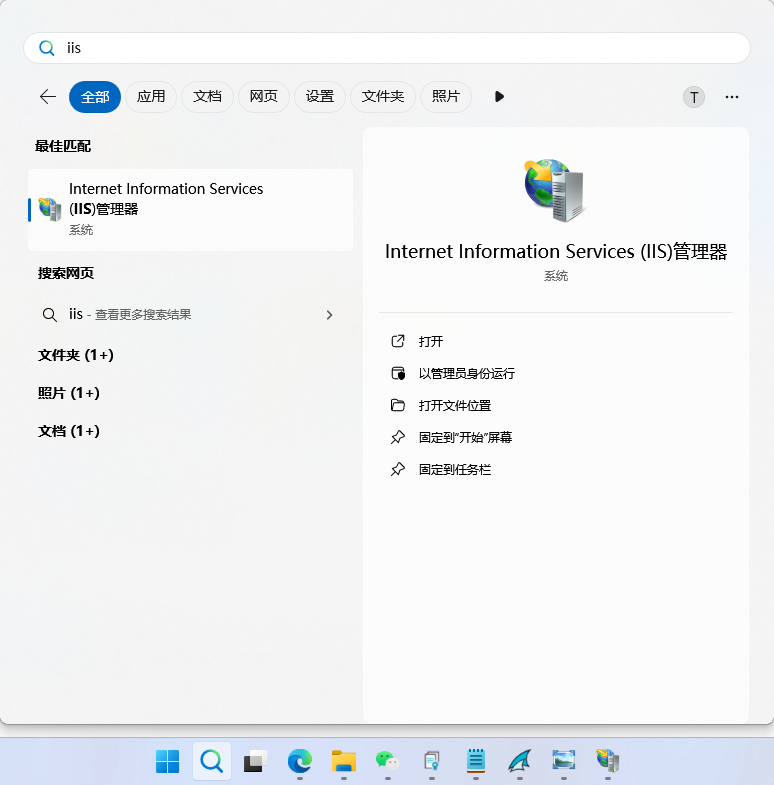Click the large IIS globe-server icon
Viewport: 774px width, 785px height.
point(555,190)
